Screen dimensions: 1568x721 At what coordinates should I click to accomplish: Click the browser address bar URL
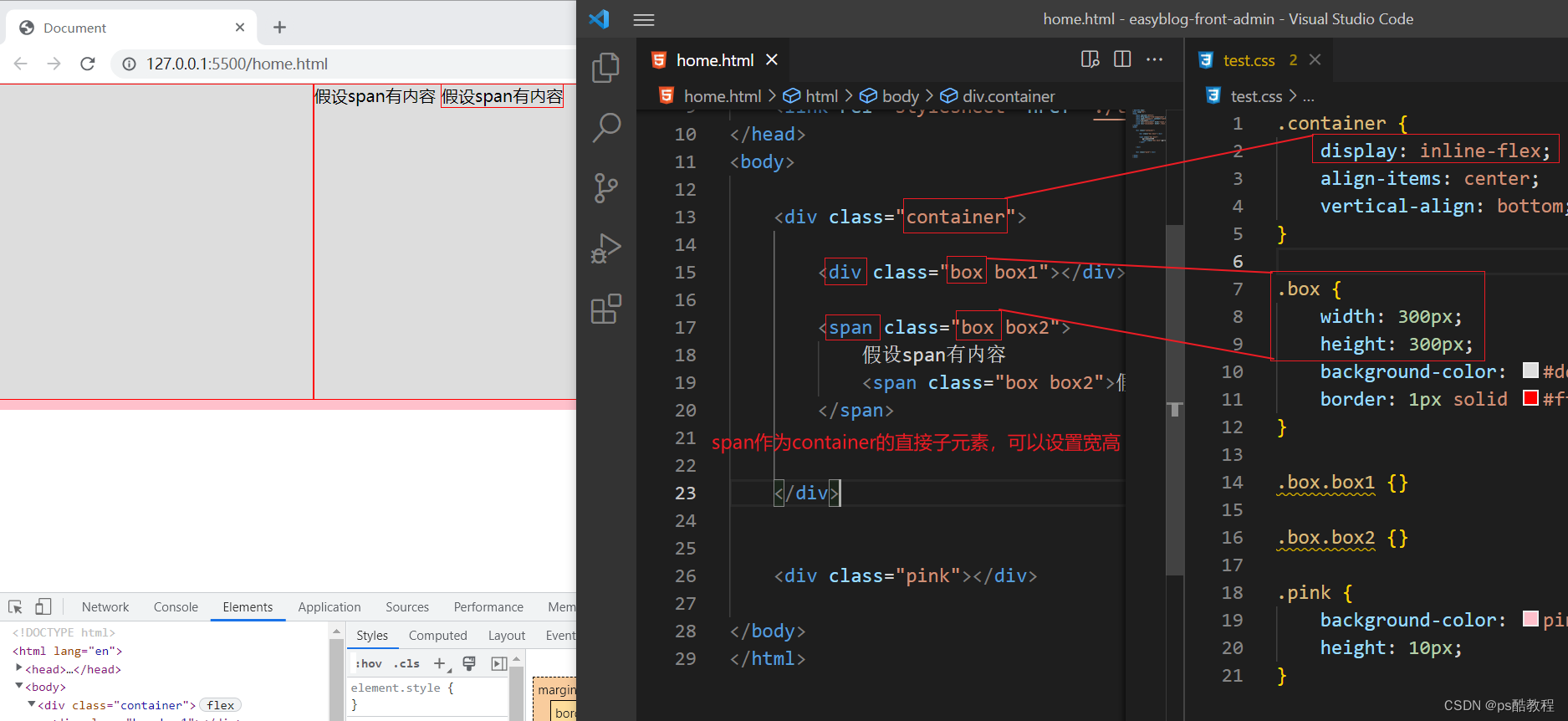pyautogui.click(x=237, y=64)
